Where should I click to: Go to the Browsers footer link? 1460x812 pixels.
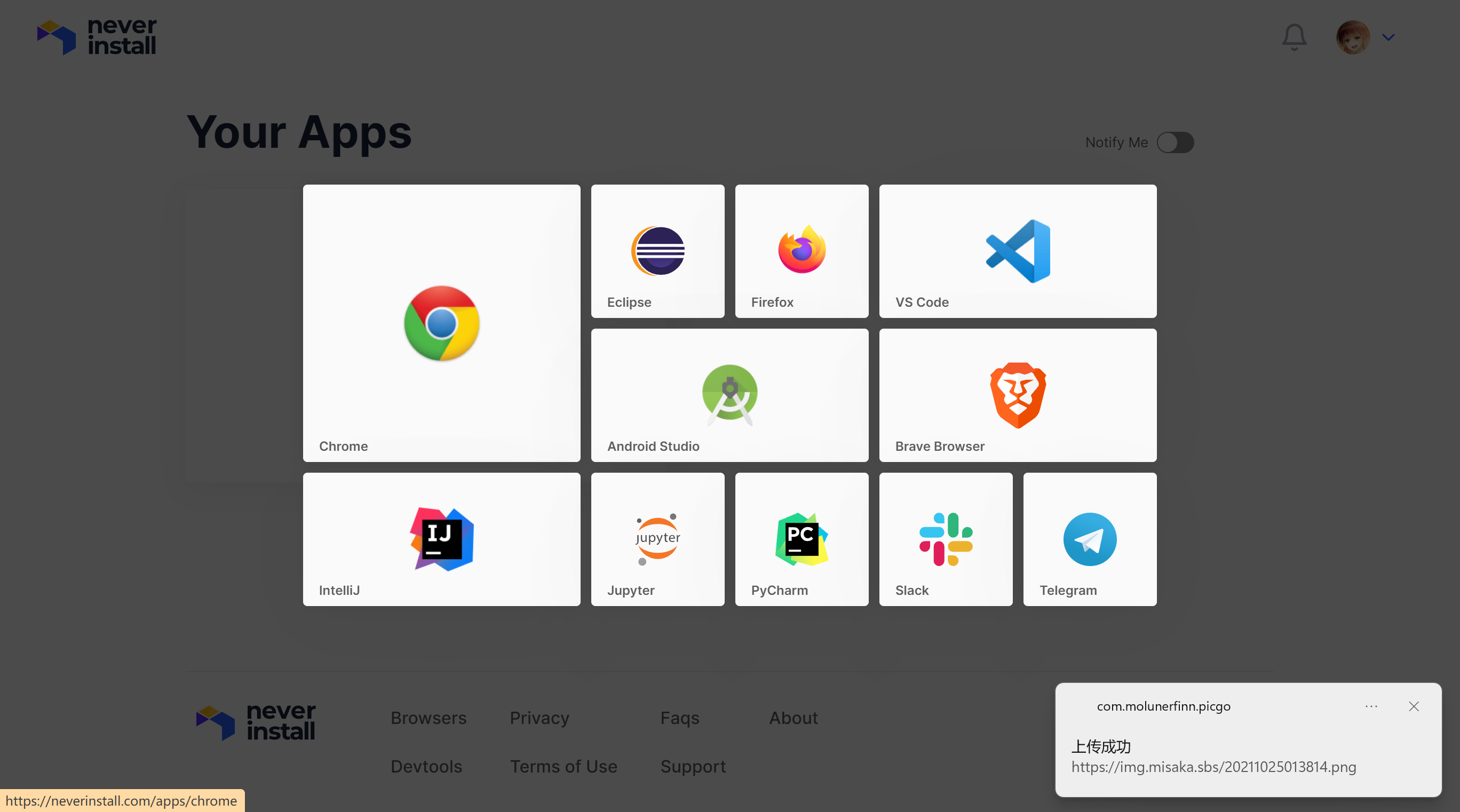429,718
